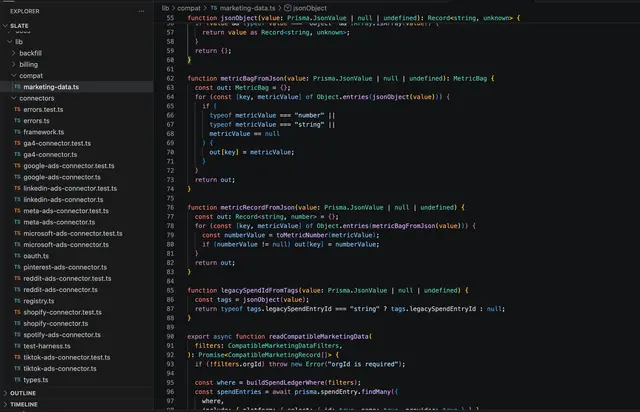Click the lib breadcrumb segment
This screenshot has height=412, width=640.
pyautogui.click(x=165, y=8)
